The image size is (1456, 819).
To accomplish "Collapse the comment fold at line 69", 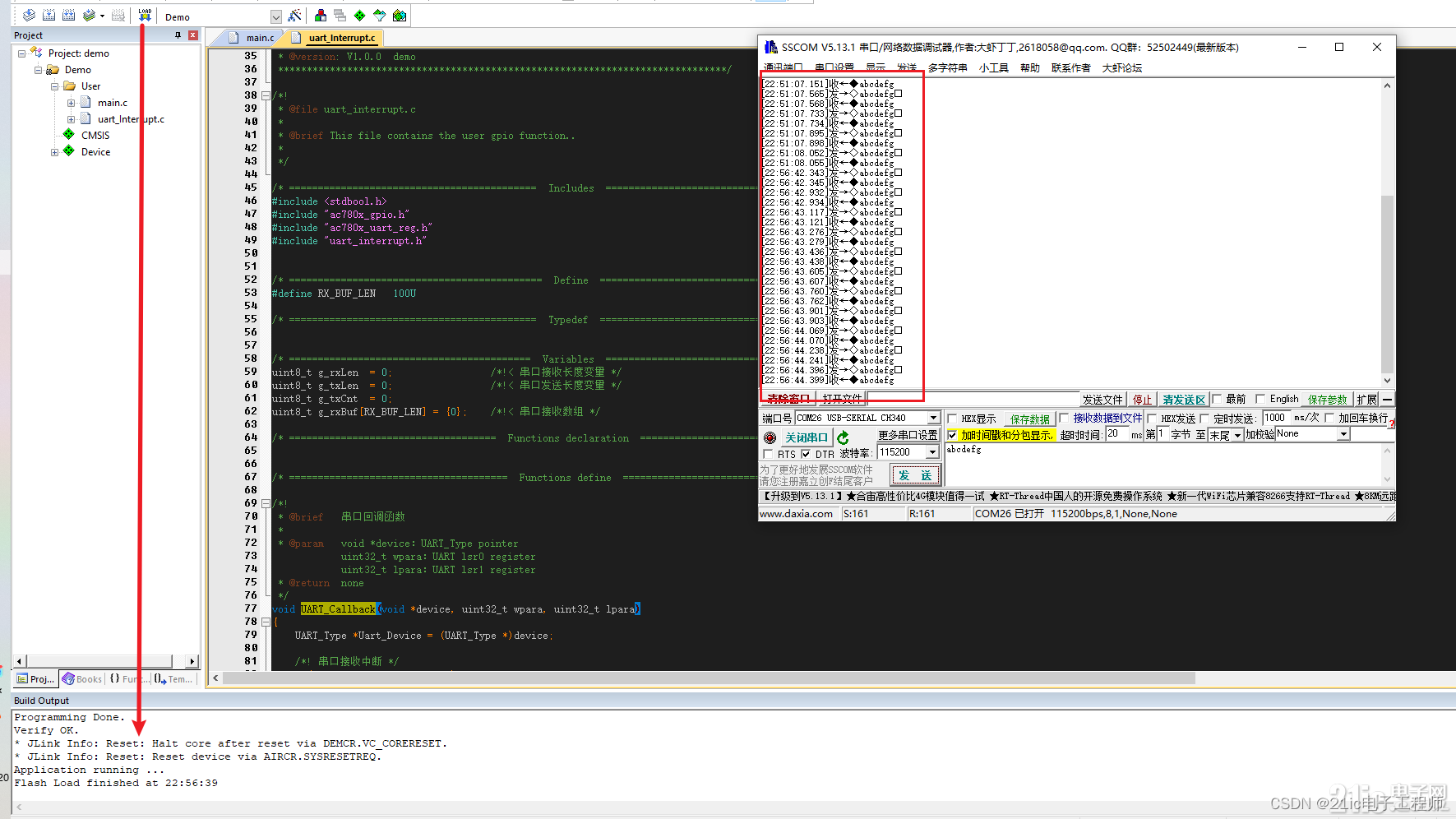I will 266,503.
